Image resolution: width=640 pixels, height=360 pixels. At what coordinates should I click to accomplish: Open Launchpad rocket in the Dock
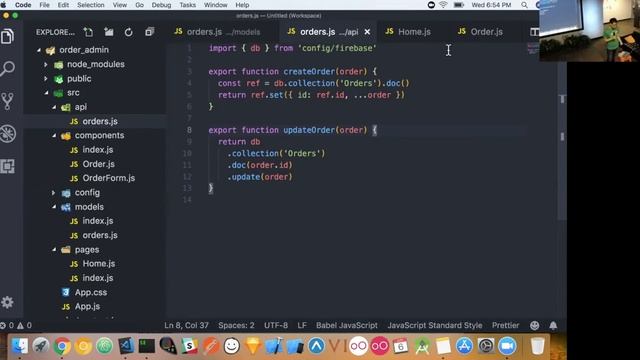tap(41, 346)
